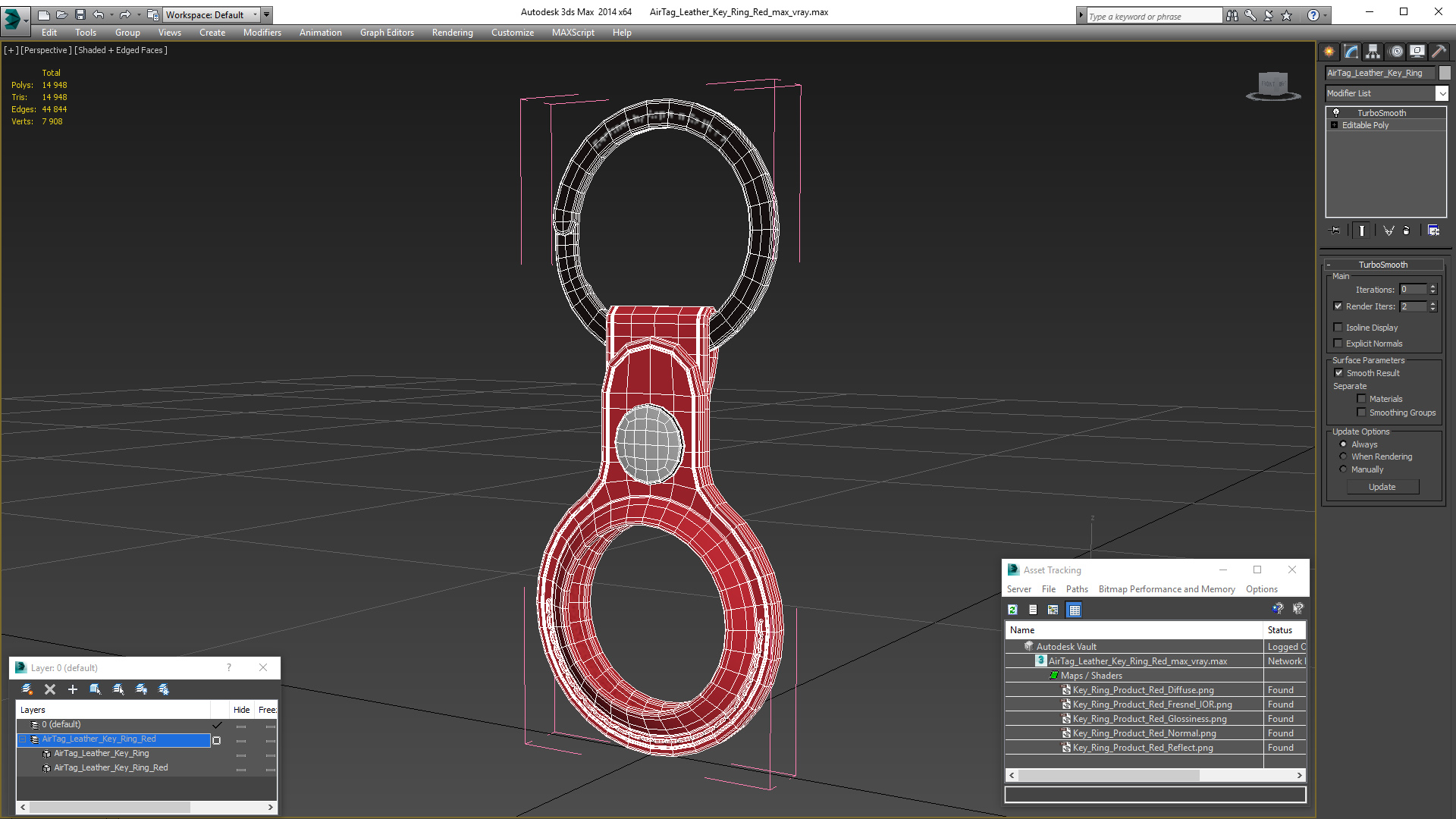1456x819 pixels.
Task: Open the Hierarchy command panel tab
Action: point(1373,52)
